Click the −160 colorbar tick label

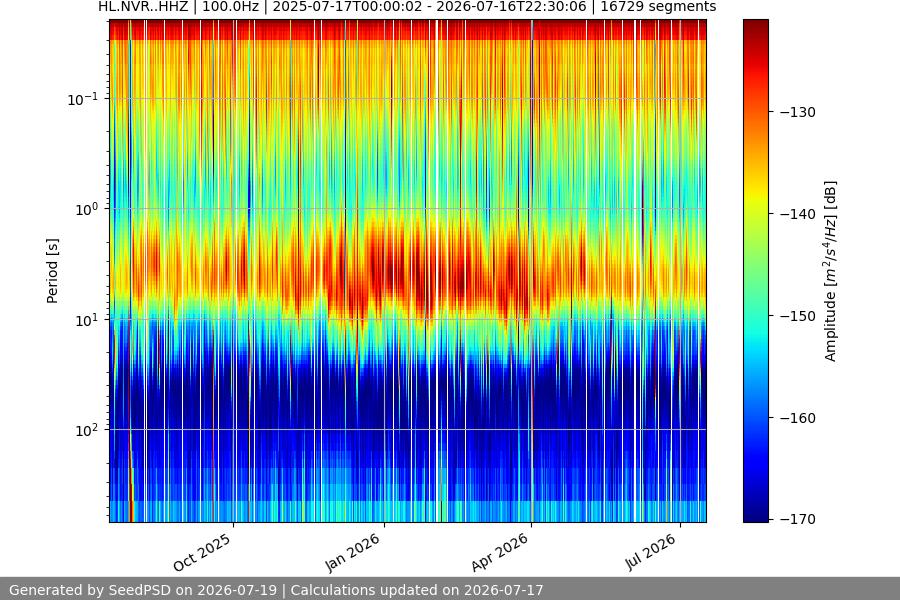(798, 419)
